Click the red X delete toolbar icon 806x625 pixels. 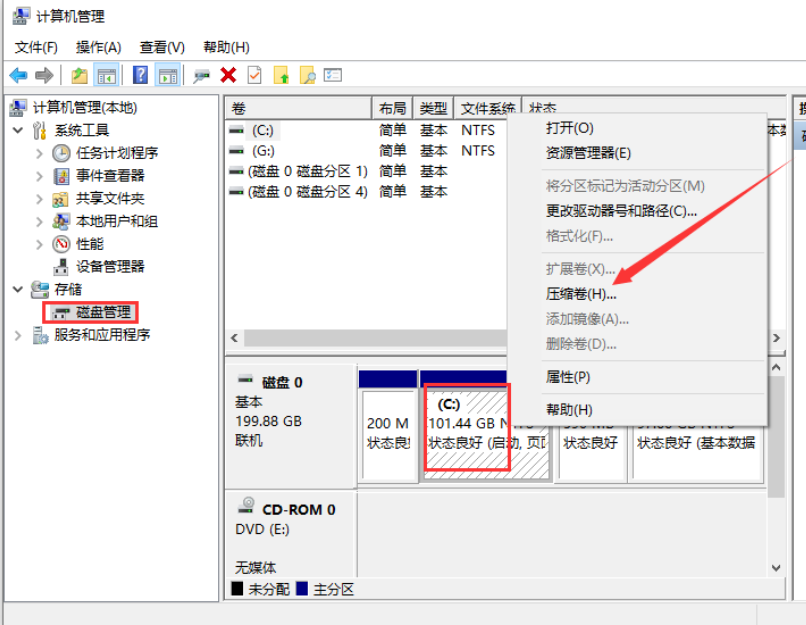pos(228,75)
